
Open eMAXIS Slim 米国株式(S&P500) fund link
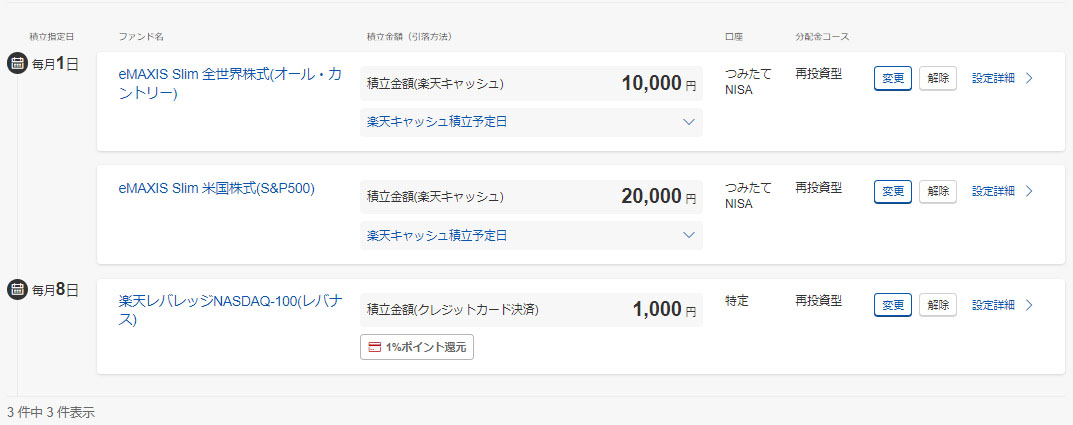tap(216, 188)
